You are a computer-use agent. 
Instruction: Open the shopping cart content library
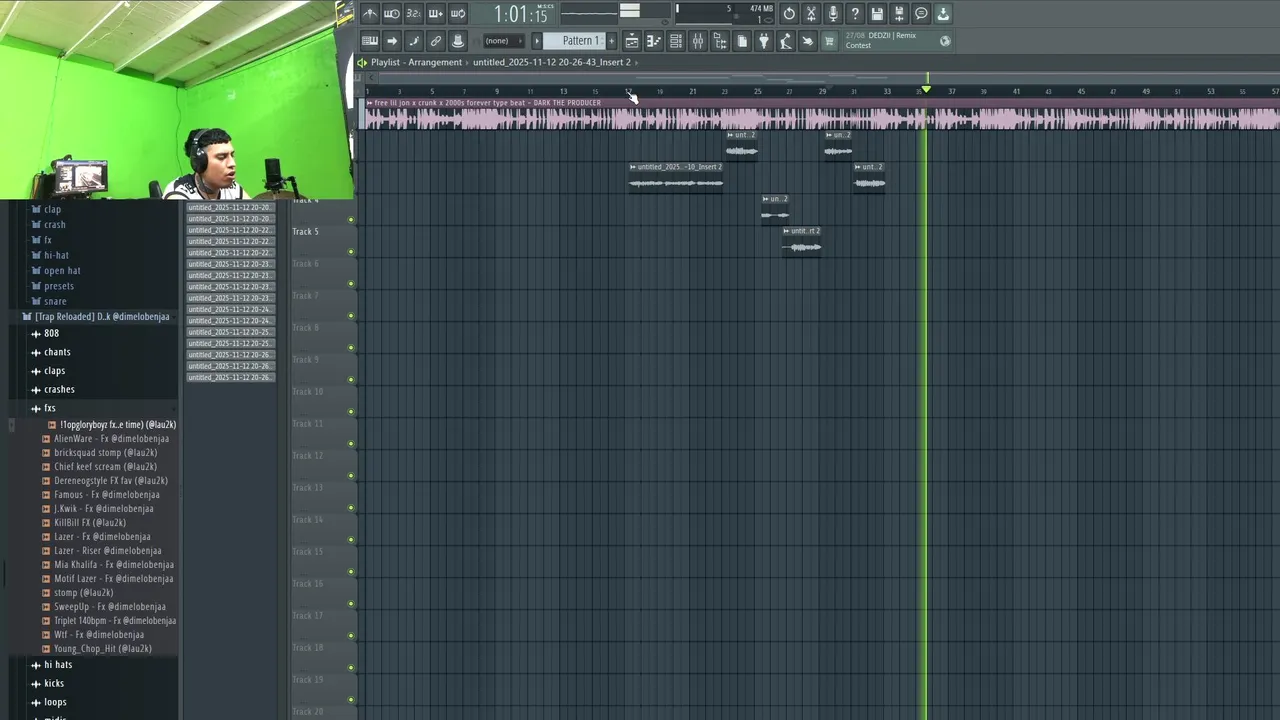[x=829, y=41]
